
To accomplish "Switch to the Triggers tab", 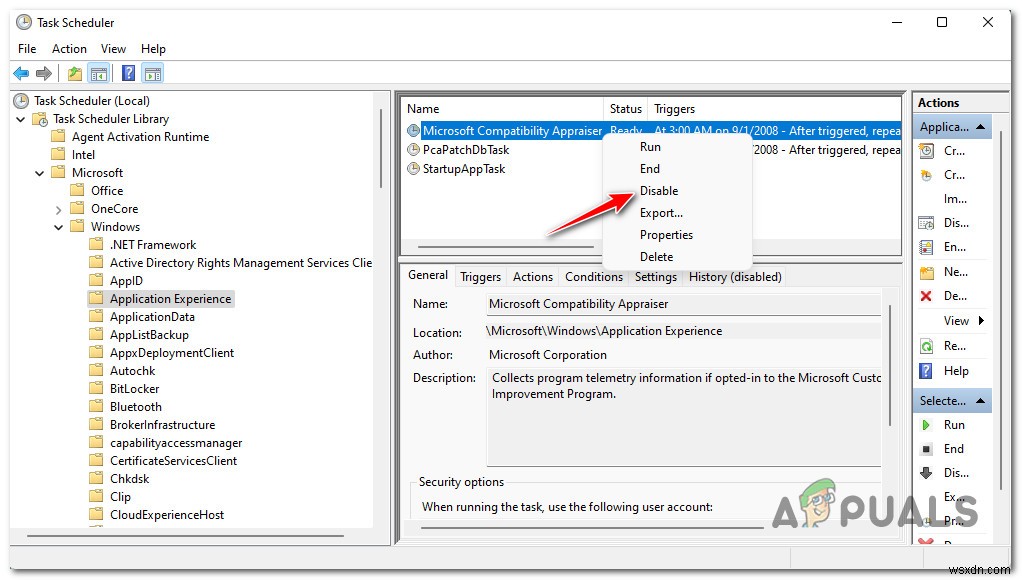I will click(x=480, y=277).
